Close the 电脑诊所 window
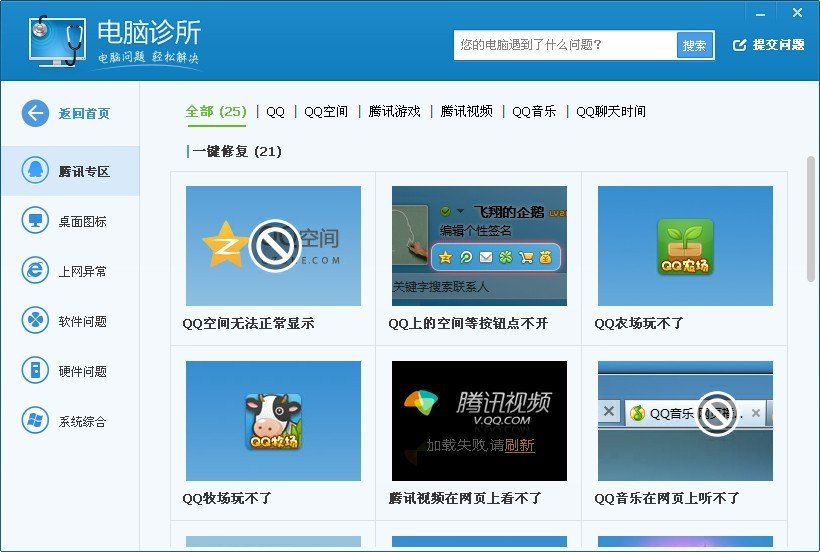The image size is (820, 552). coord(797,13)
